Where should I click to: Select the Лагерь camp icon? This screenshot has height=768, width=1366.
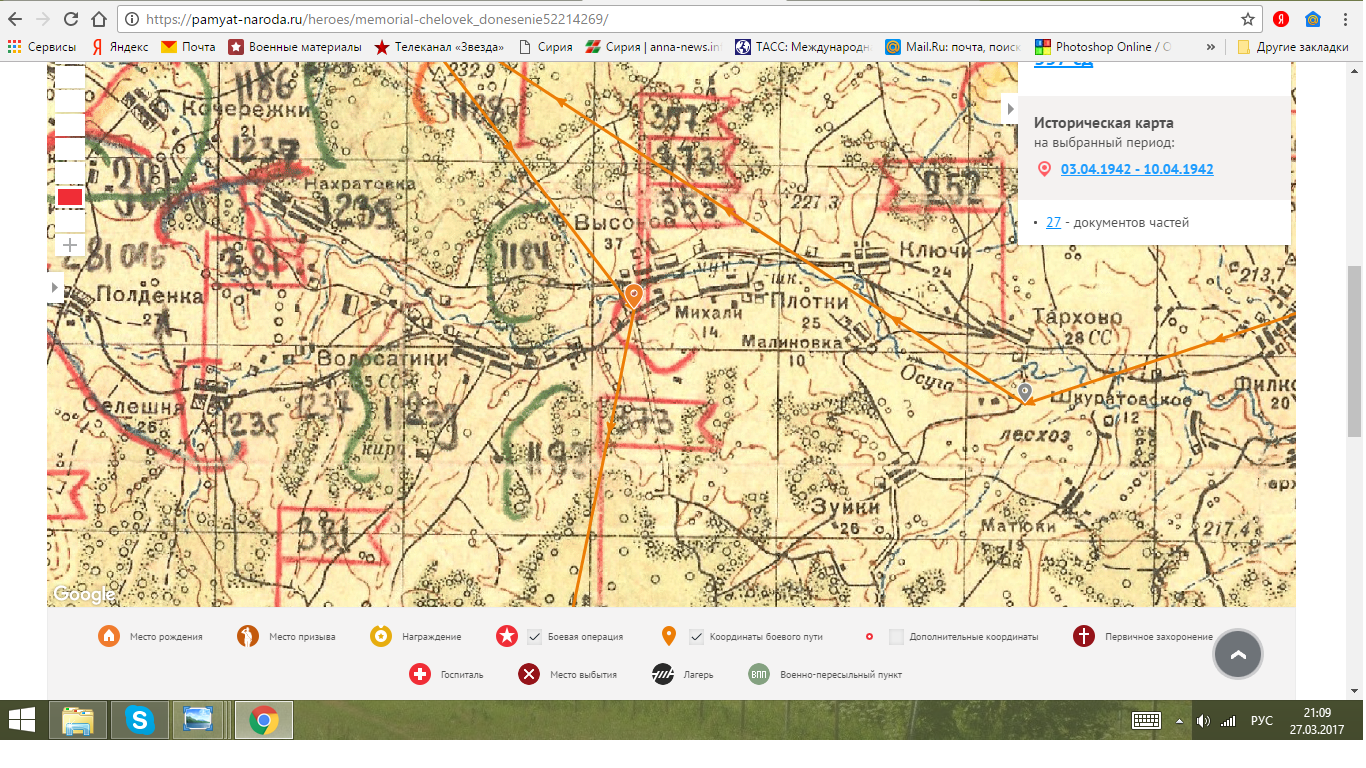[663, 674]
